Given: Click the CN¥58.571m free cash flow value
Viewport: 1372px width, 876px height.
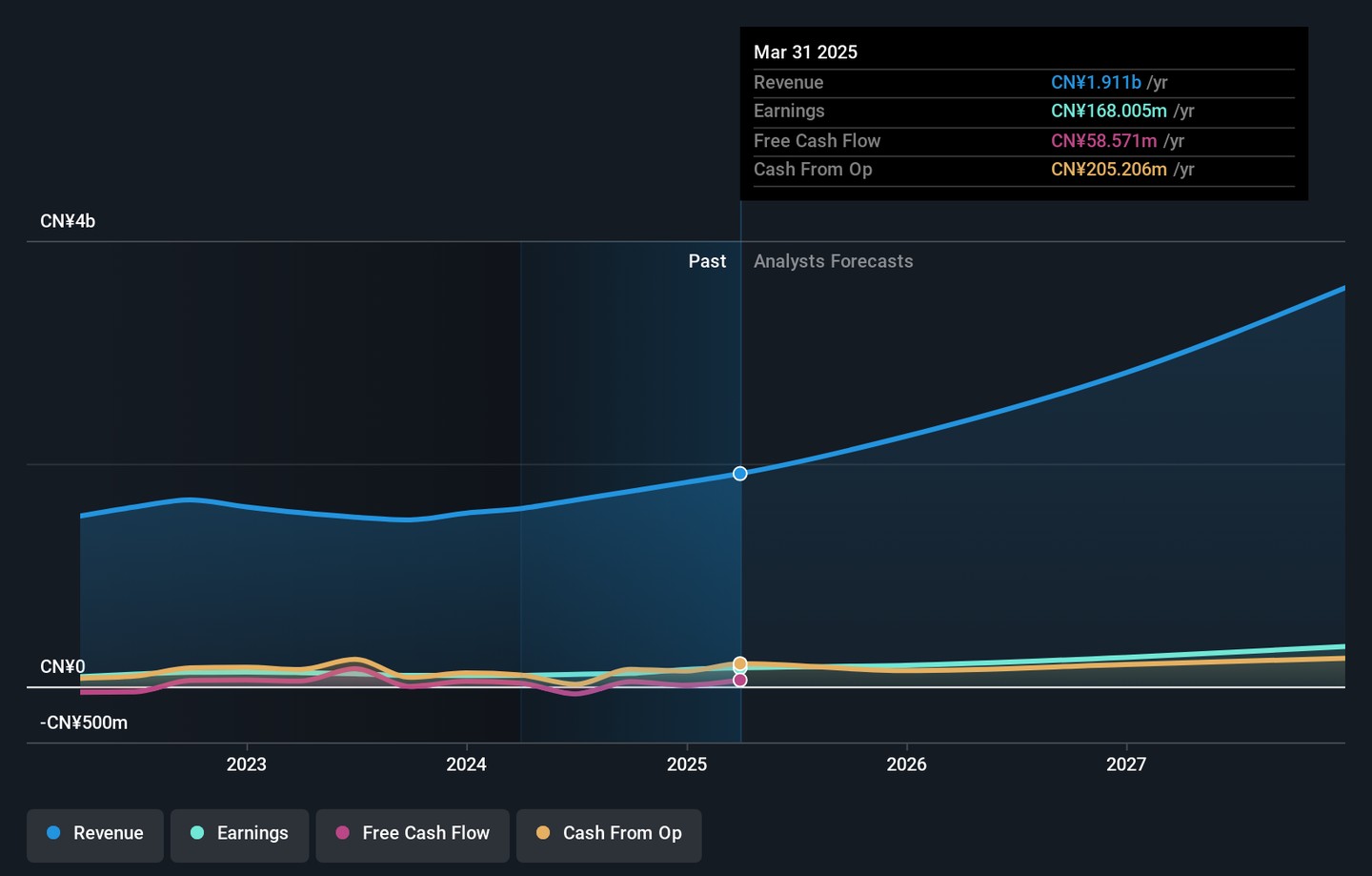Looking at the screenshot, I should 1103,141.
